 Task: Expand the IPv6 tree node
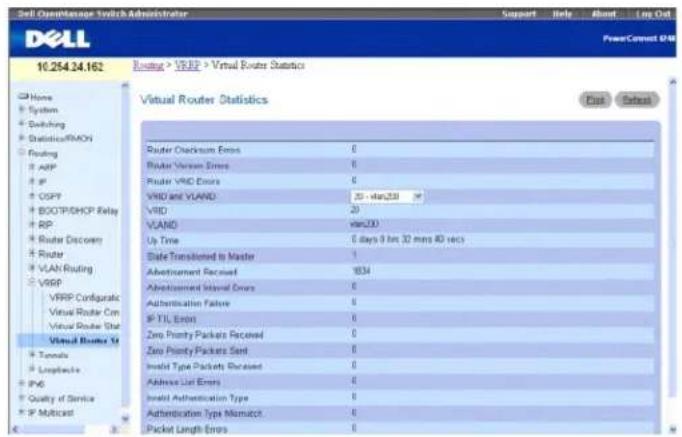tap(21, 384)
